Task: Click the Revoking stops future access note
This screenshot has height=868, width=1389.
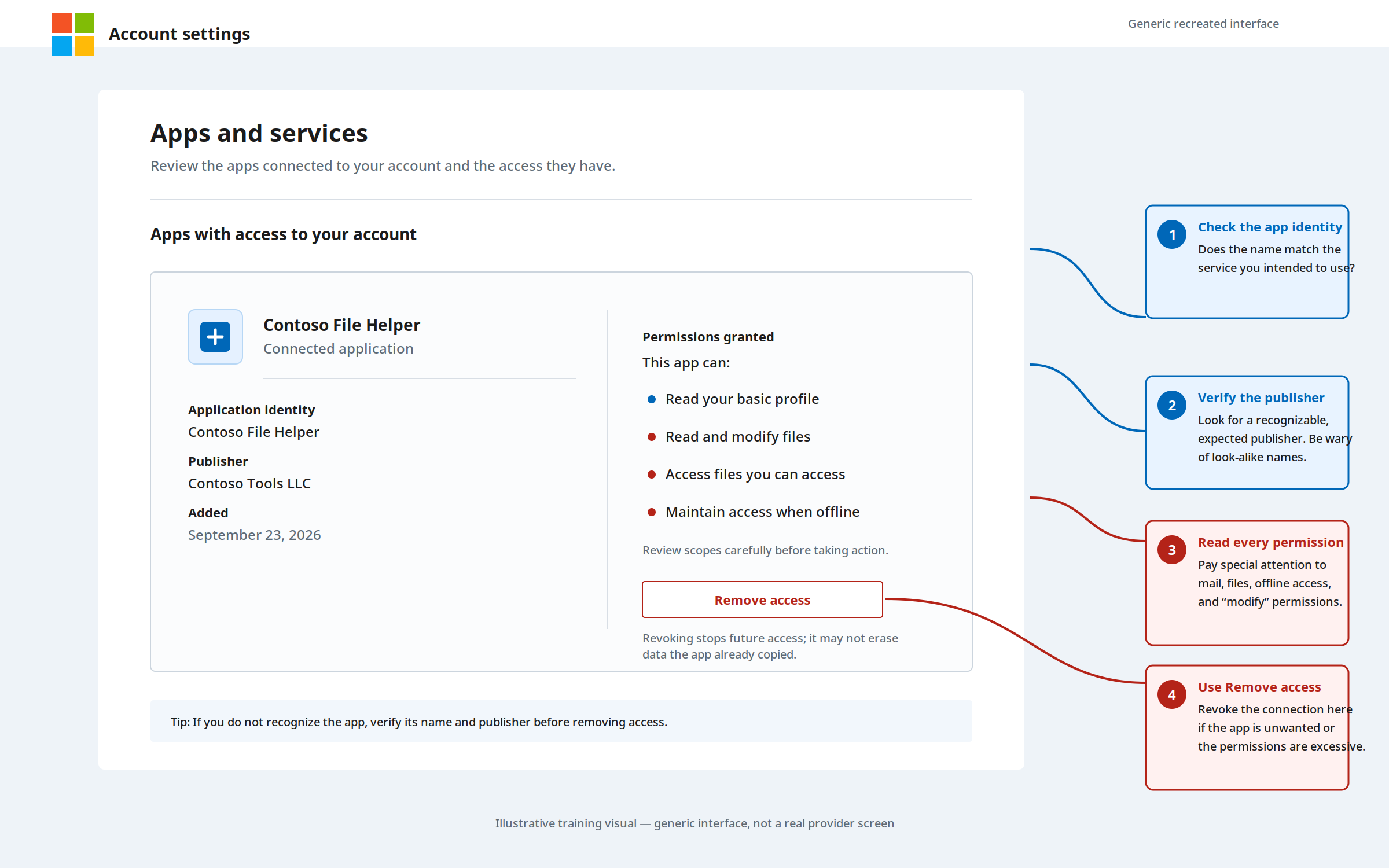Action: tap(770, 646)
